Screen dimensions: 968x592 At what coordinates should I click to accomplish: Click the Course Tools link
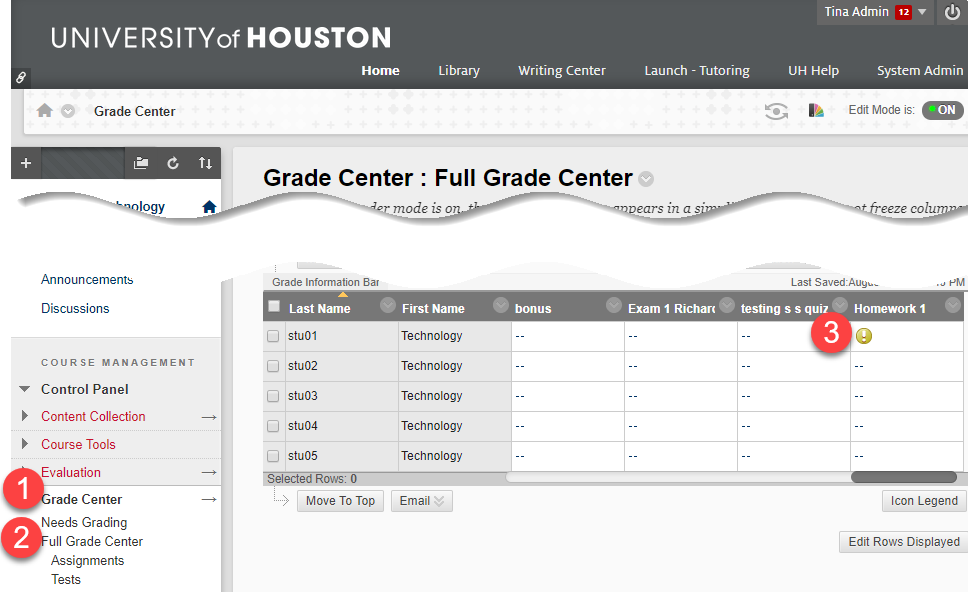click(x=78, y=444)
